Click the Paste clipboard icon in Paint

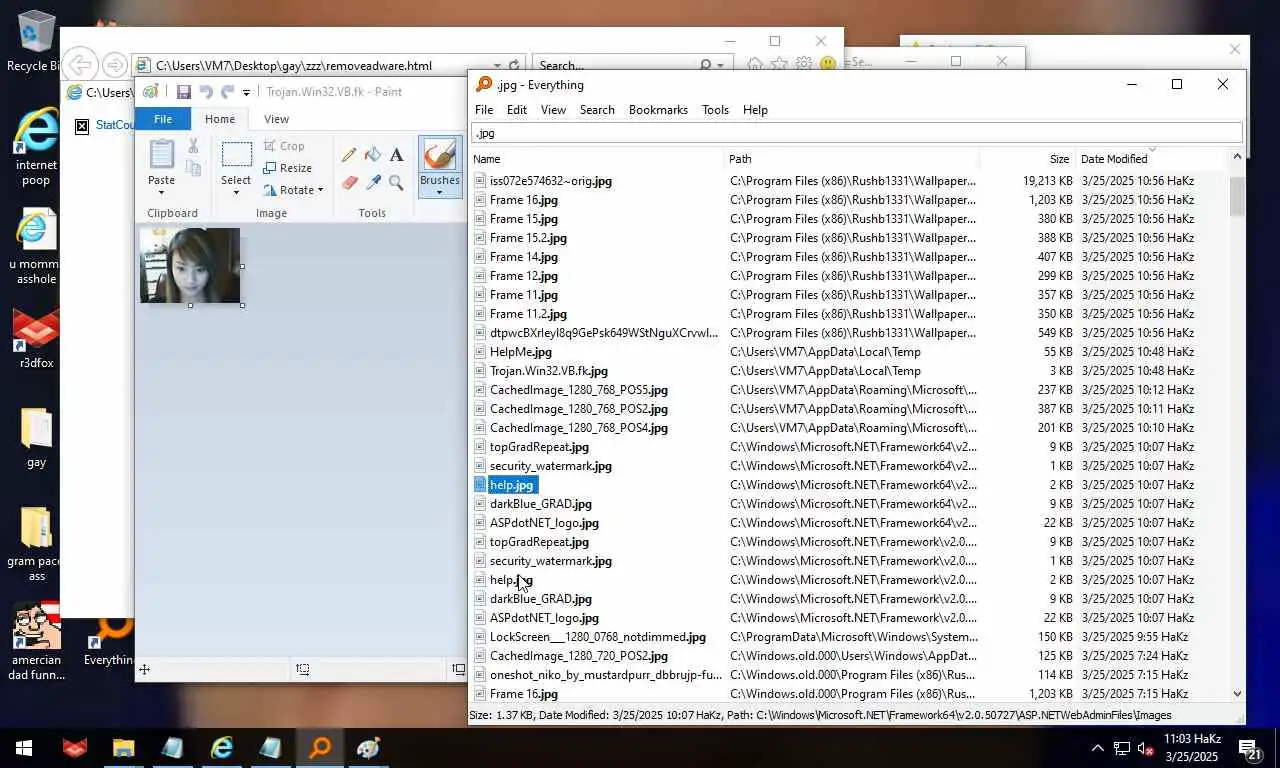[x=161, y=154]
